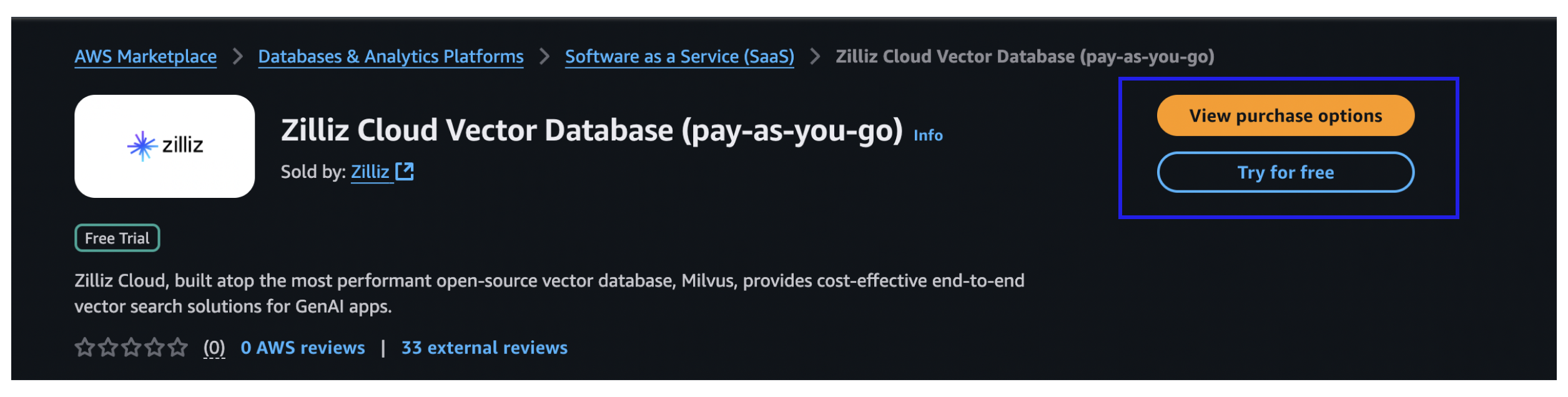Select the fifth rating star
Viewport: 1568px width, 397px height.
(178, 347)
